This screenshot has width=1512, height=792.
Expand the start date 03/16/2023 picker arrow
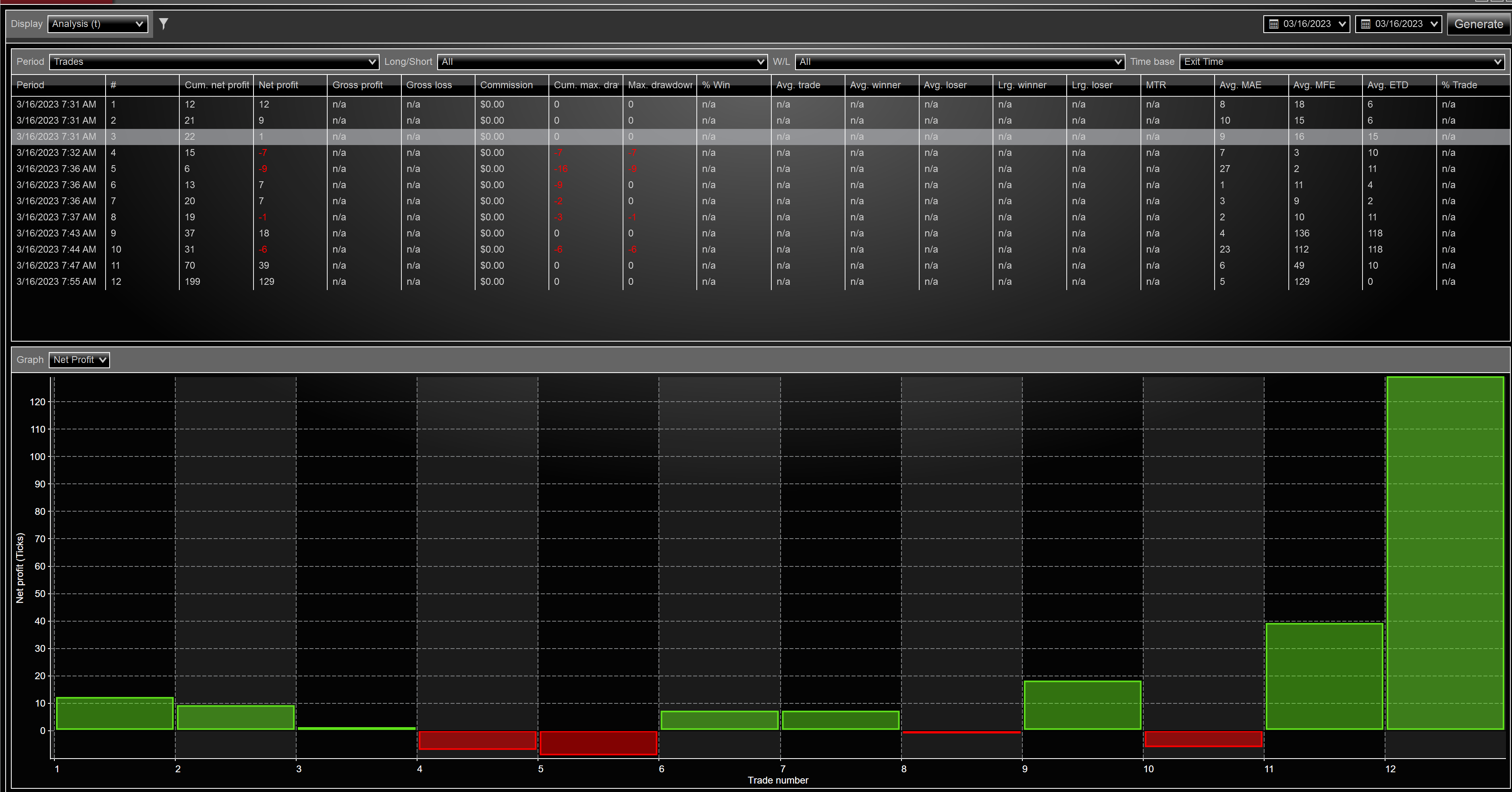coord(1342,24)
